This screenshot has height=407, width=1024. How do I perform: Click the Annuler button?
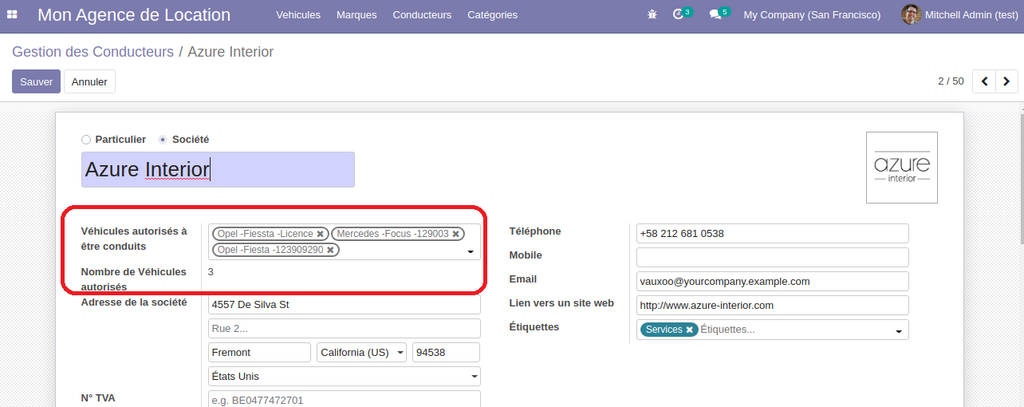(89, 82)
